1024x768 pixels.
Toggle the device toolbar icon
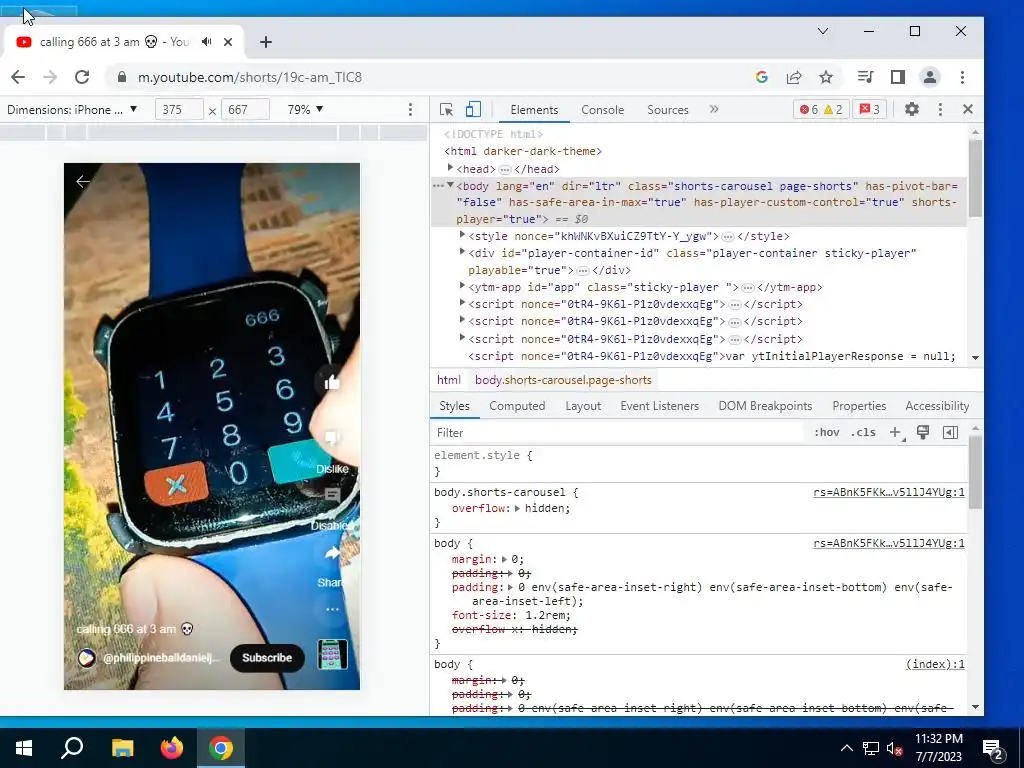click(473, 110)
